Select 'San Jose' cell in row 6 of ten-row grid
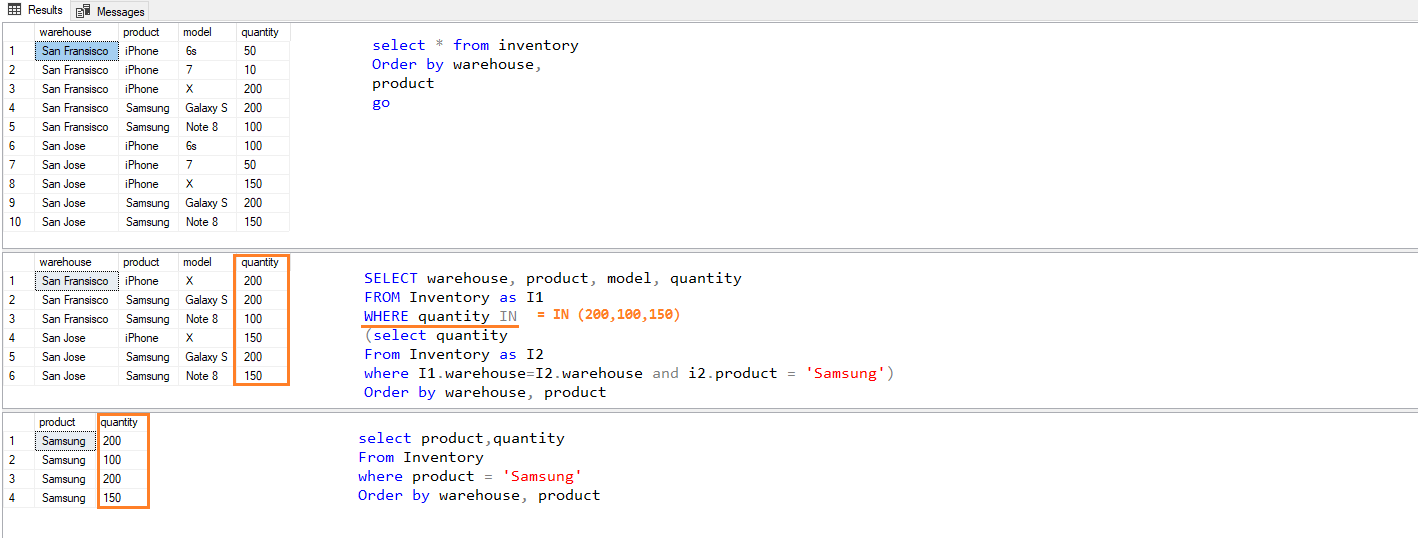 tap(77, 146)
